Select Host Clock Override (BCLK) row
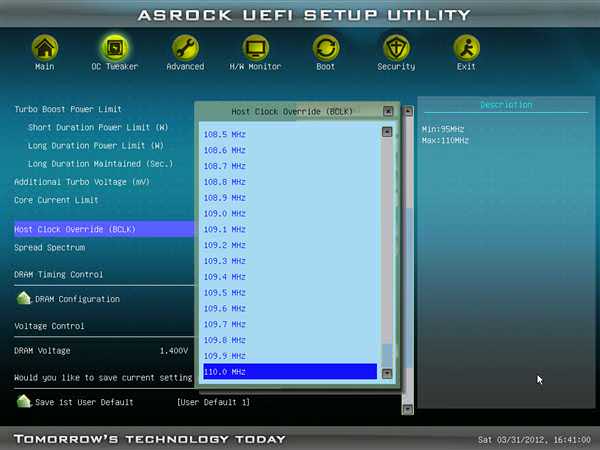600x450 pixels. point(104,229)
